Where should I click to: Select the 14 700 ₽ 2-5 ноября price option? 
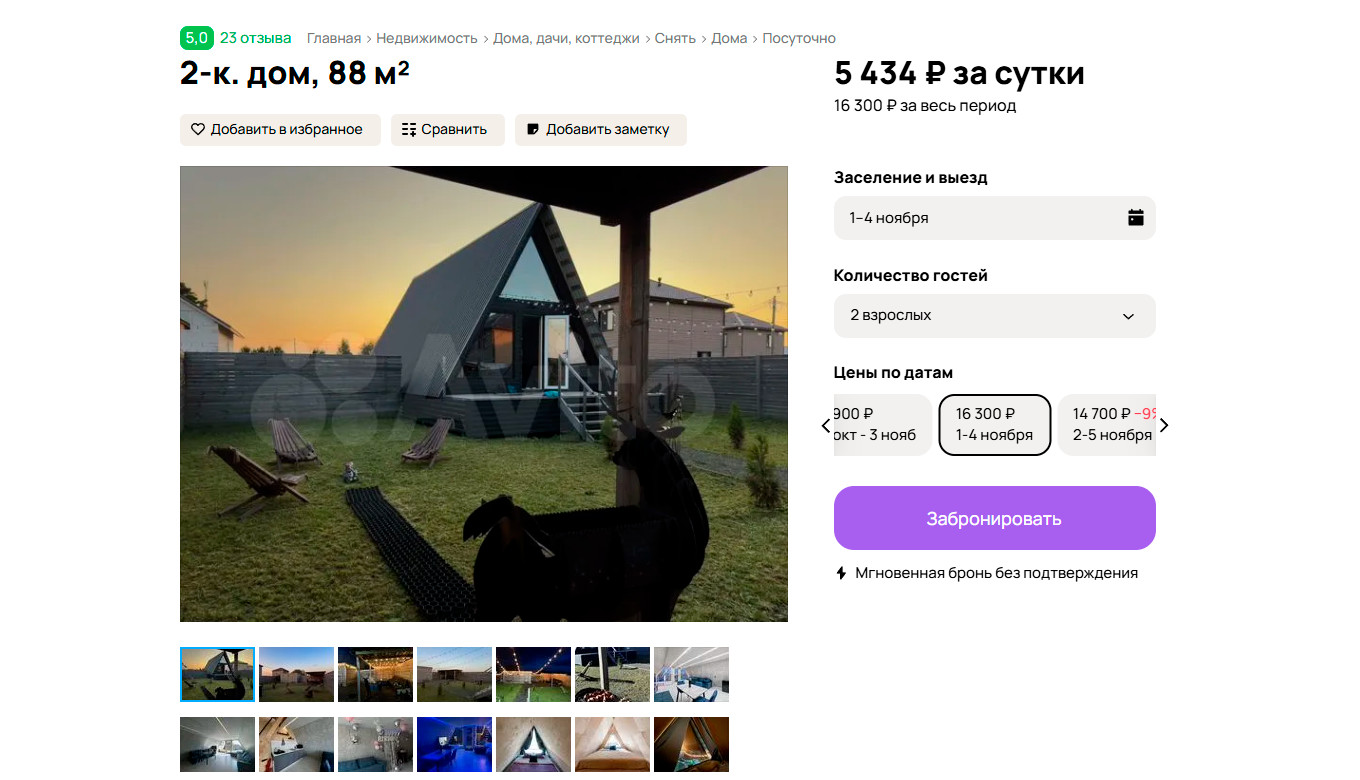pyautogui.click(x=1107, y=425)
